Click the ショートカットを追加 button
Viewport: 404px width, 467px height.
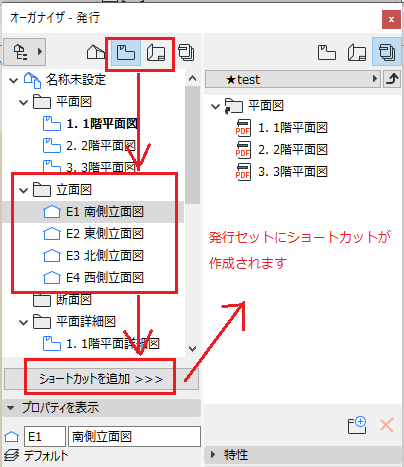pos(101,379)
